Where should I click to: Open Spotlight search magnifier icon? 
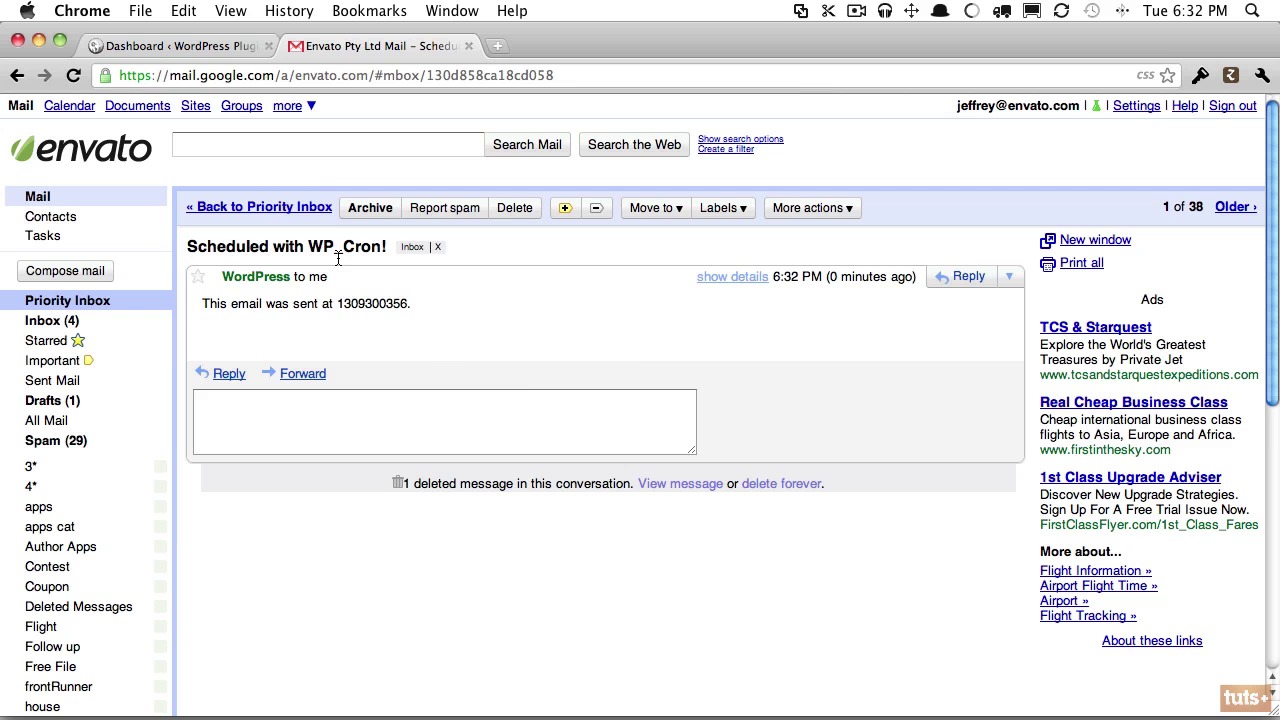[1252, 11]
